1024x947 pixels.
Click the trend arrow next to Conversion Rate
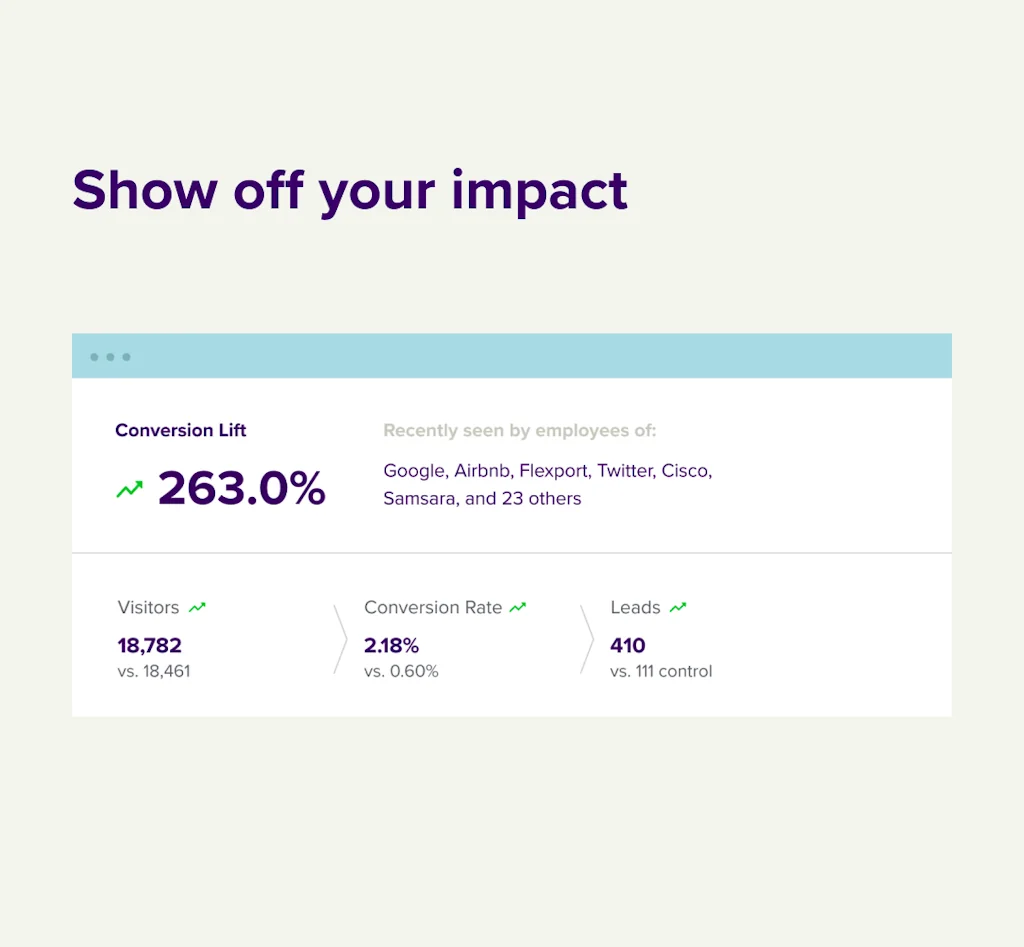click(x=517, y=607)
